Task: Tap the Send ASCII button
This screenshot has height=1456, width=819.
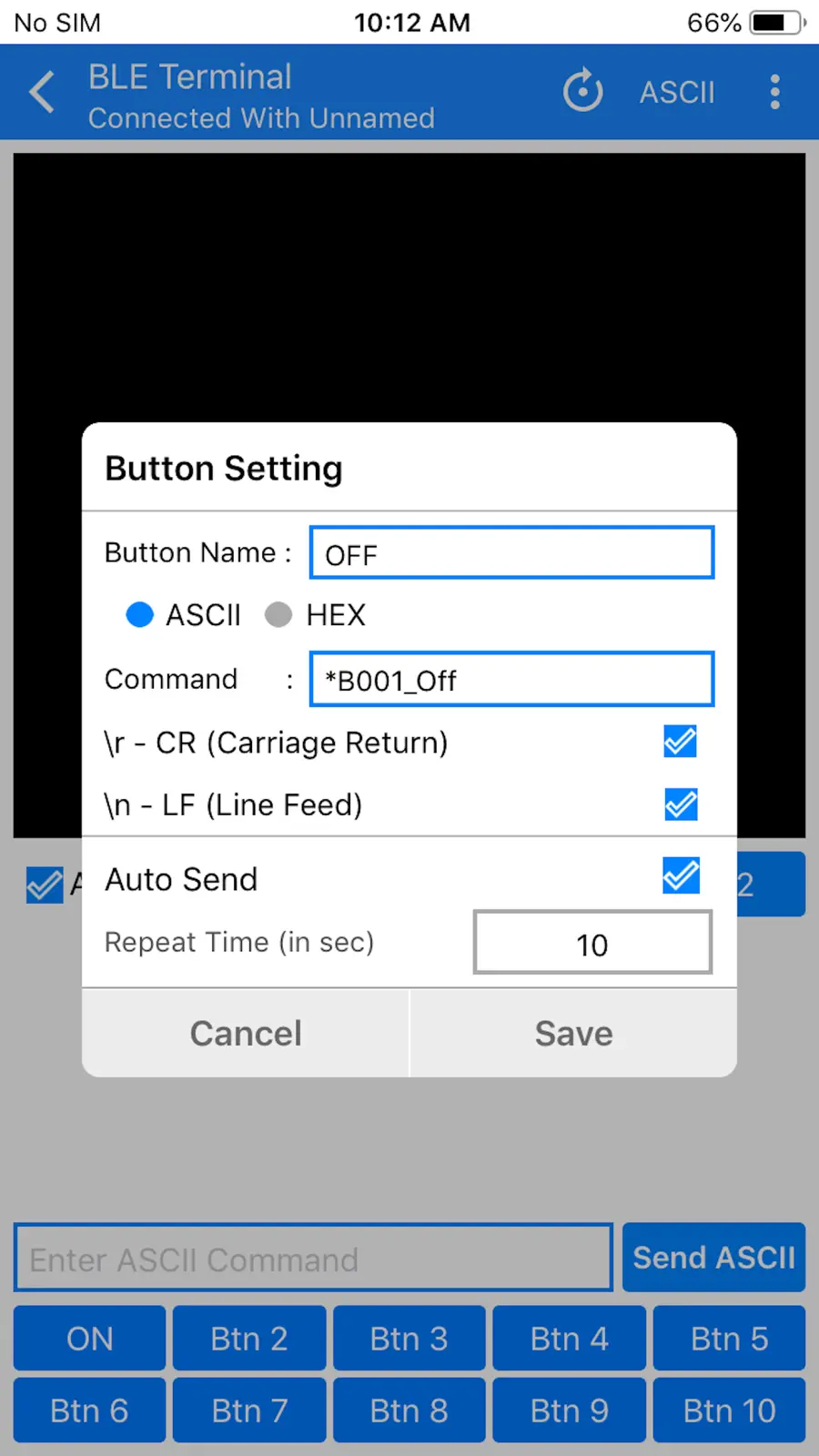Action: [714, 1258]
